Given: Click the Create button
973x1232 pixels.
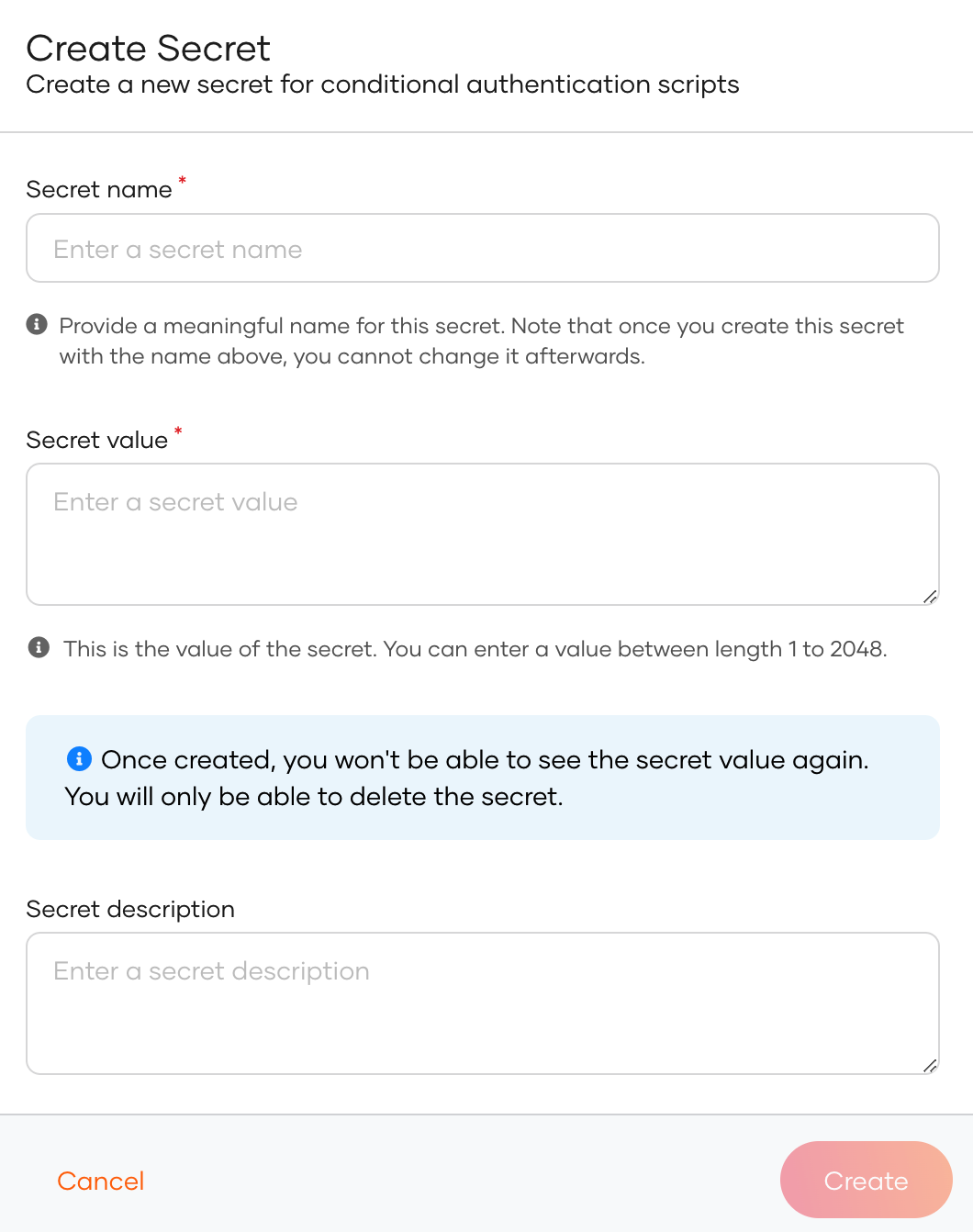Looking at the screenshot, I should click(866, 1181).
